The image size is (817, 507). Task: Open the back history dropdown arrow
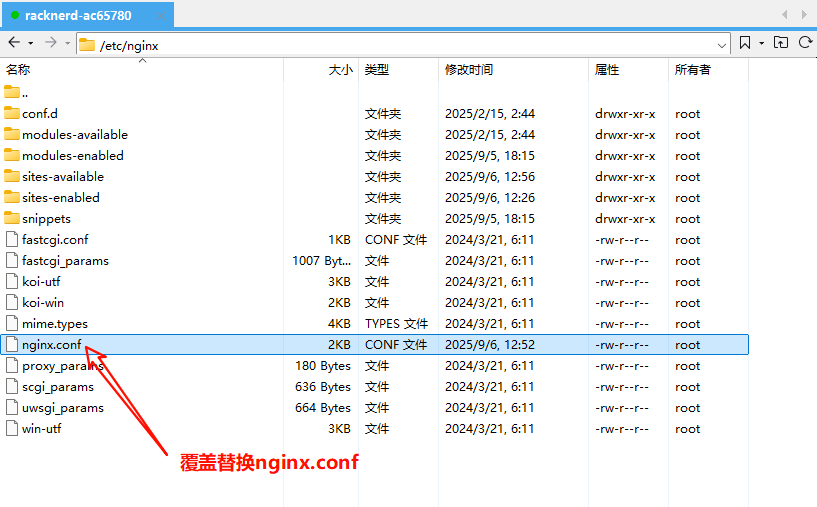click(30, 44)
